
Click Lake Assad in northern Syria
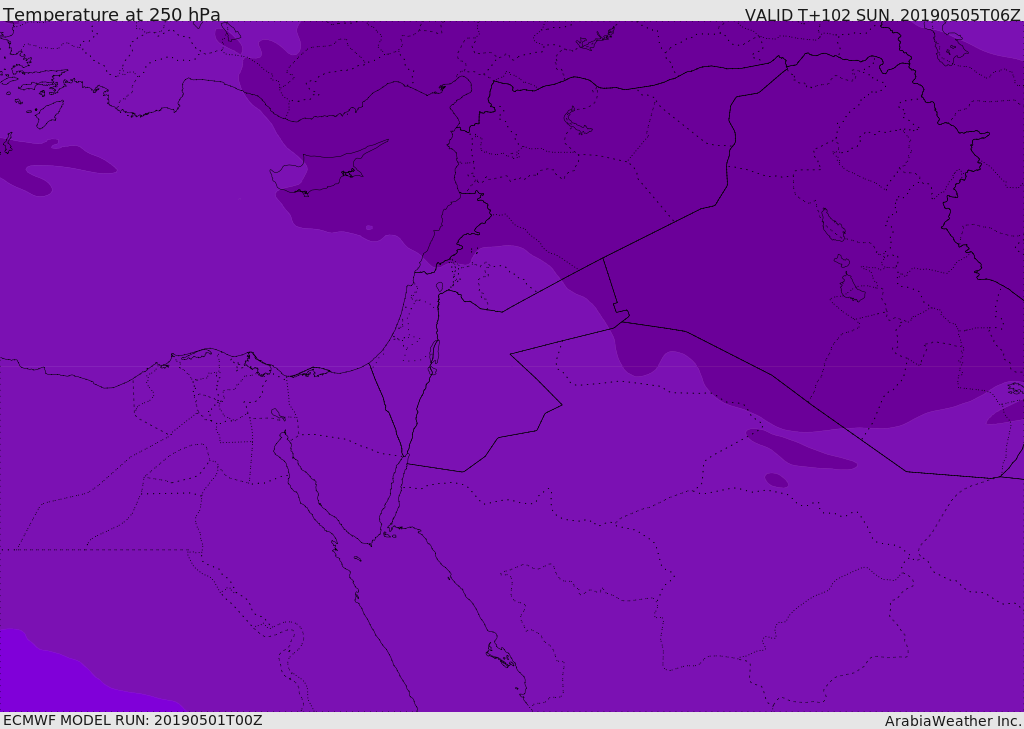[x=577, y=120]
